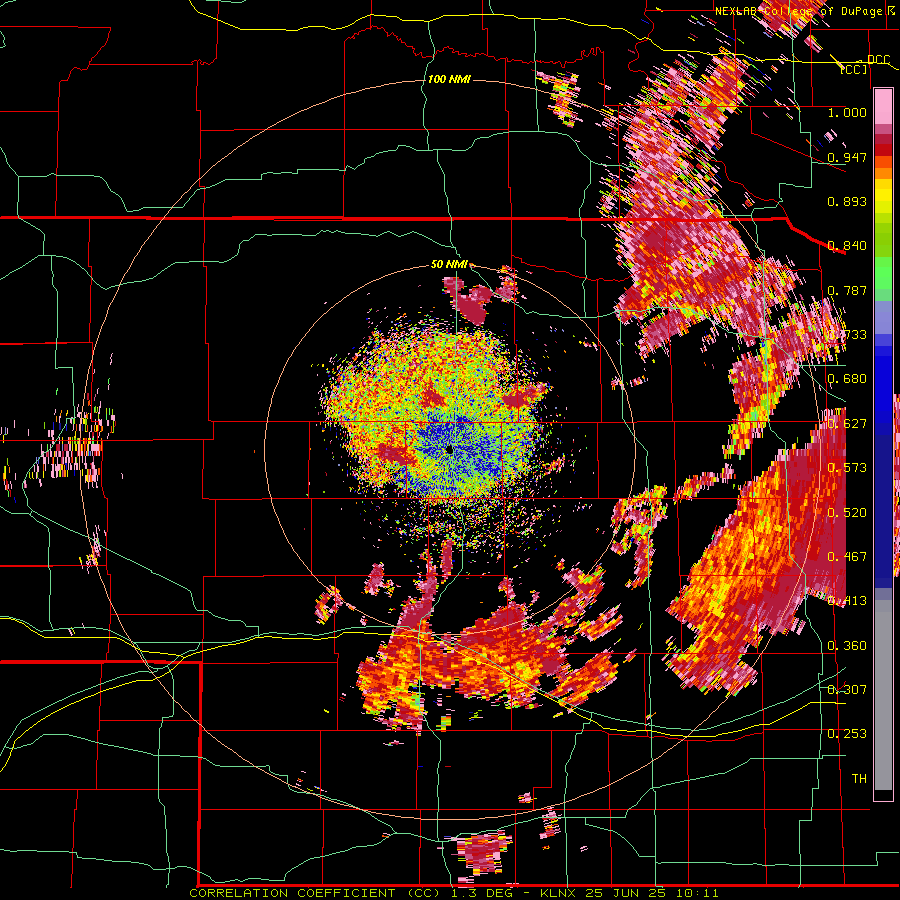Screen dimensions: 900x900
Task: Click the orange segment of the color bar
Action: pos(883,173)
